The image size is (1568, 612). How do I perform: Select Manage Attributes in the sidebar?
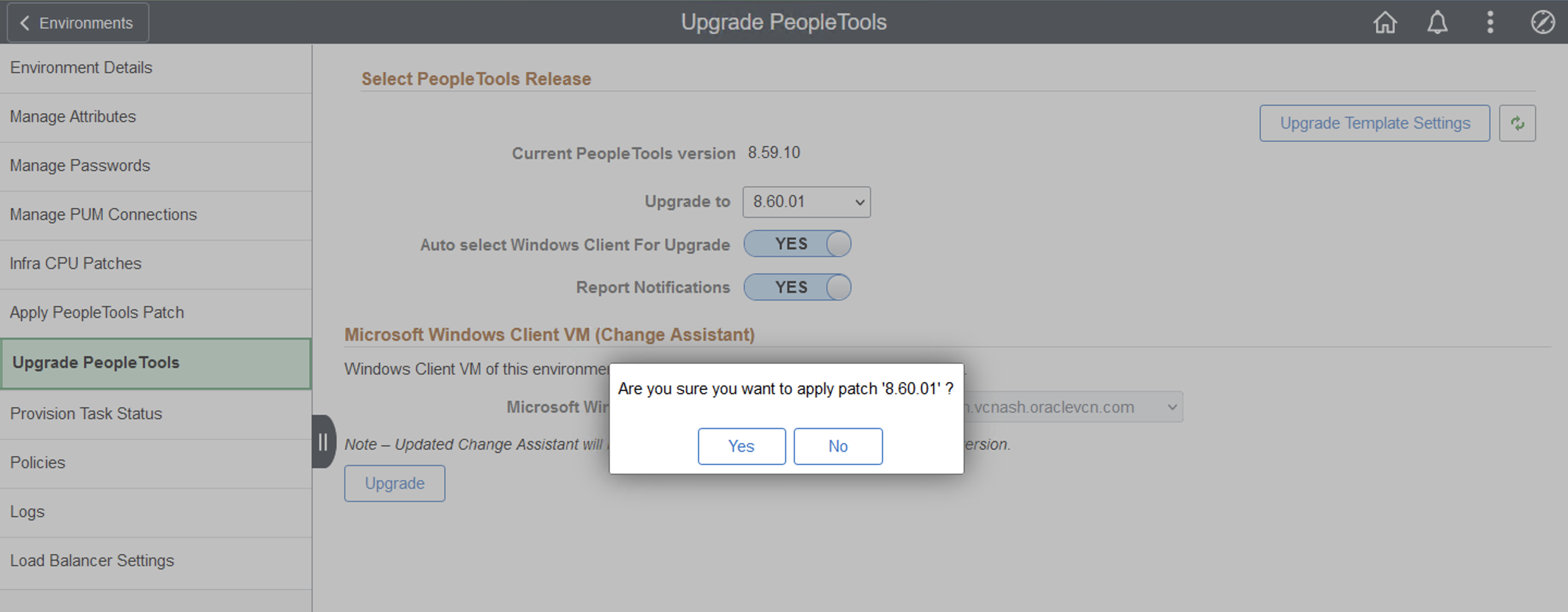coord(73,117)
